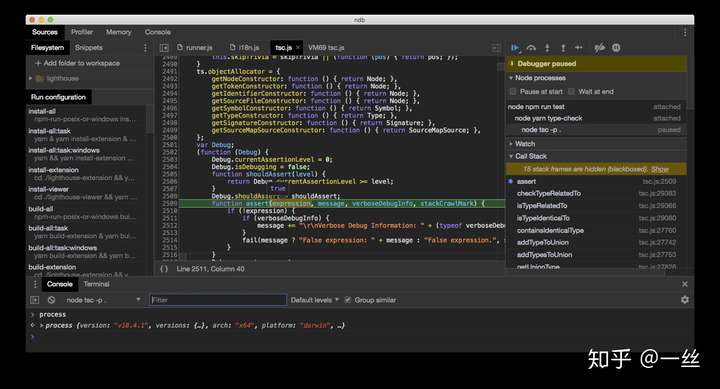The image size is (720, 389).
Task: Enable Pause at start checkbox
Action: [x=513, y=92]
